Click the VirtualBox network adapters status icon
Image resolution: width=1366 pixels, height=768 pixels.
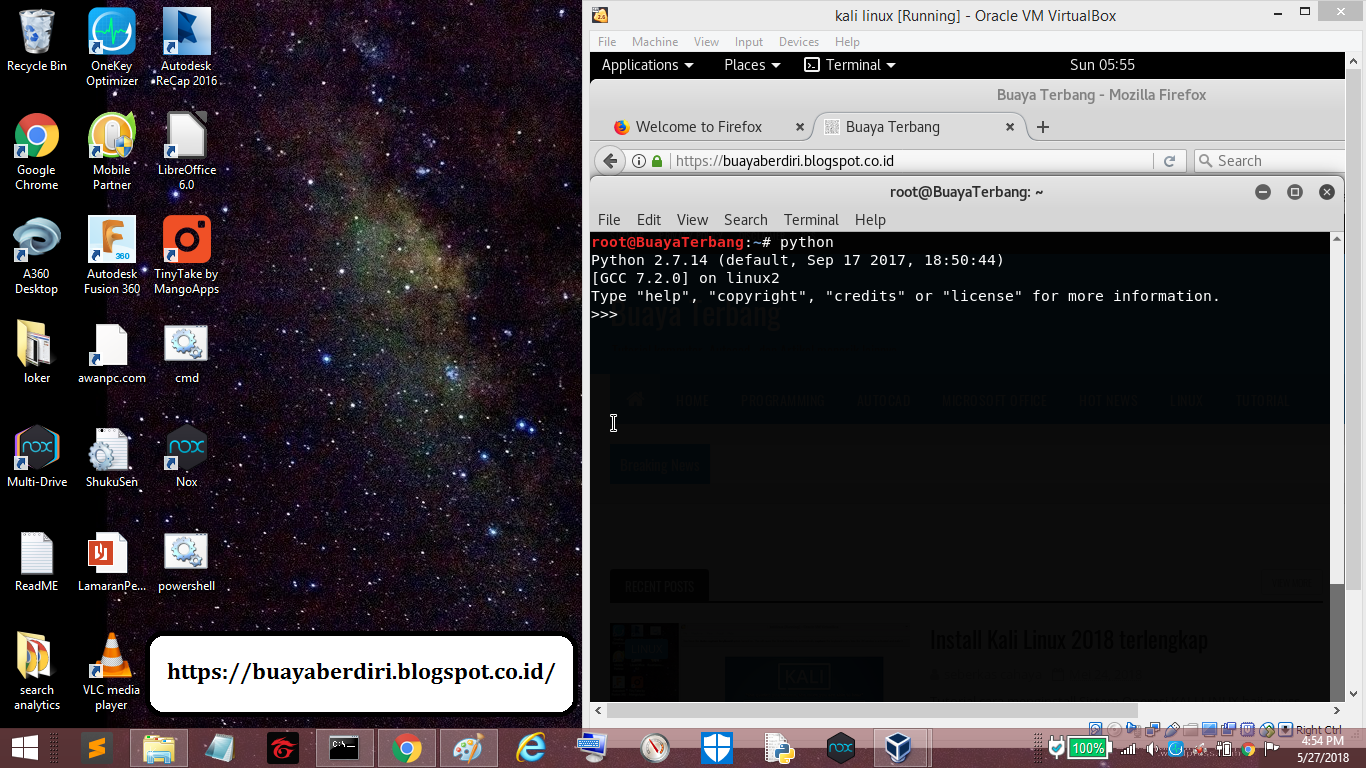point(1153,728)
